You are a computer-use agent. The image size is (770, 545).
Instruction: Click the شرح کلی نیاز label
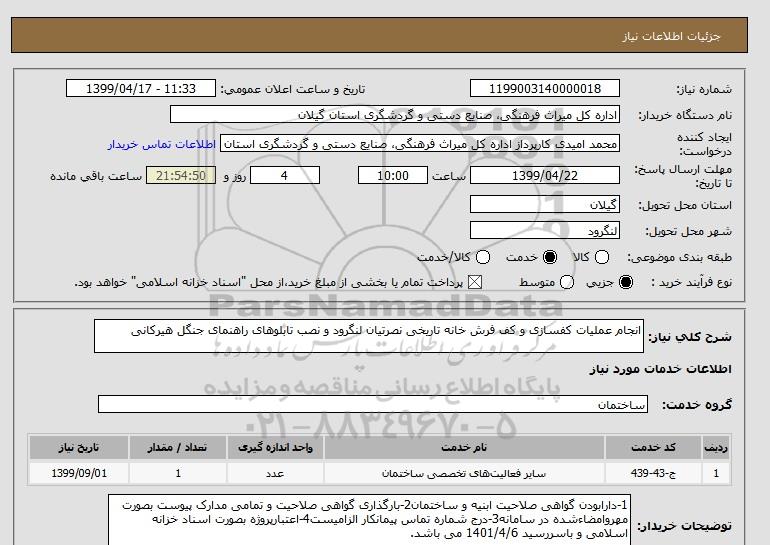(x=690, y=337)
